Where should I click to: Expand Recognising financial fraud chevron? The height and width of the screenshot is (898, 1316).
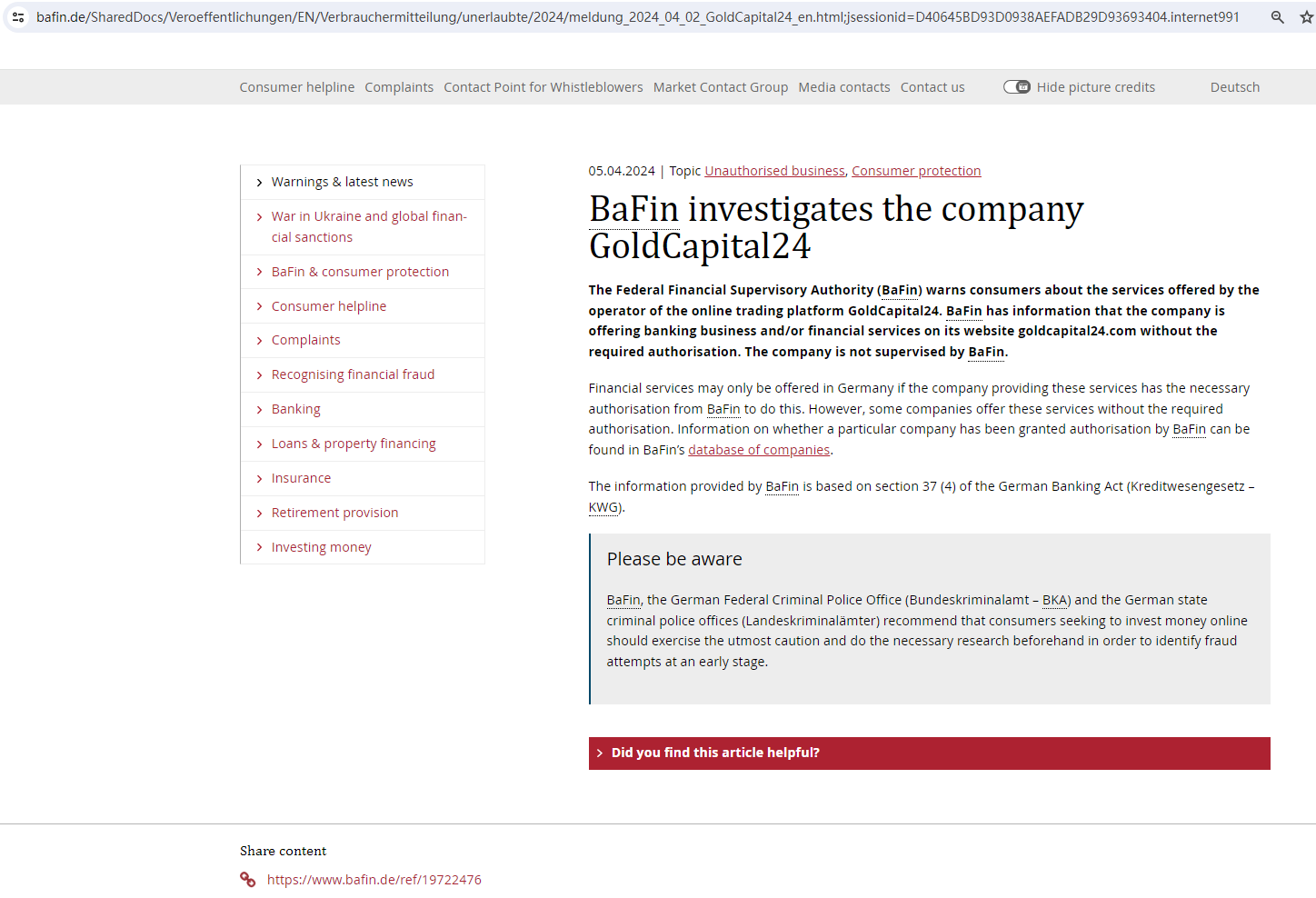[259, 375]
